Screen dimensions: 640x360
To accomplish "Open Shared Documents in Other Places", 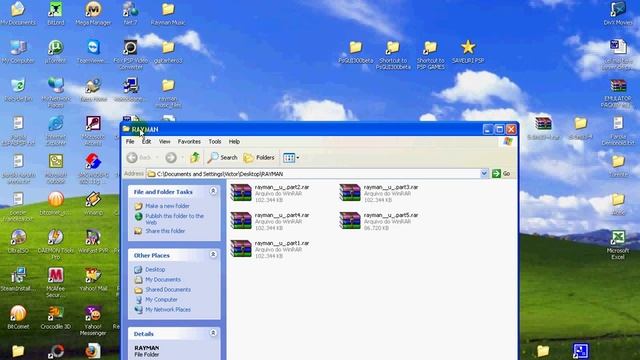I will tap(168, 289).
